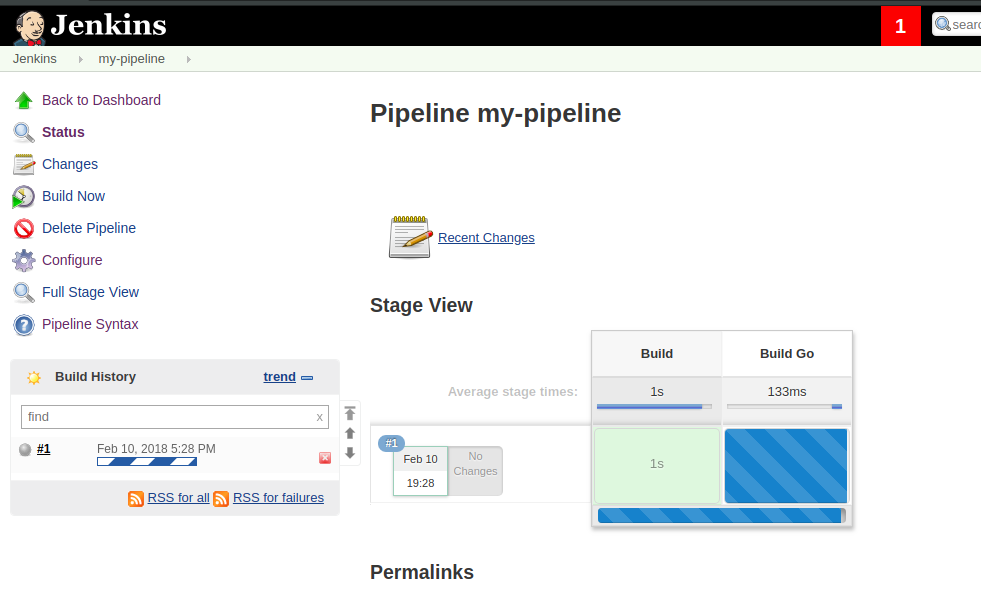Click the Pipeline Syntax help icon
Viewport: 981px width, 602px height.
click(x=24, y=325)
